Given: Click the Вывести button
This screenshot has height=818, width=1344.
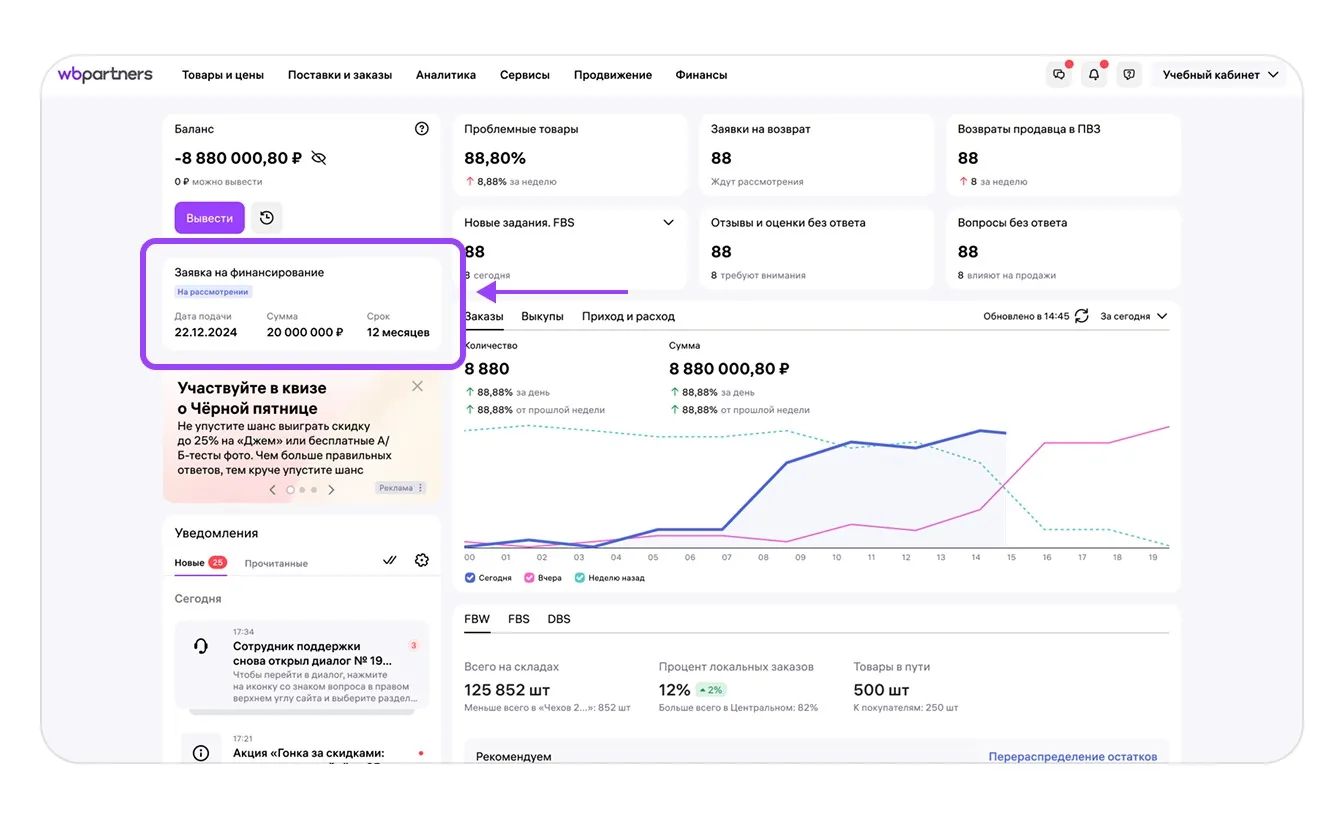Looking at the screenshot, I should pos(209,218).
